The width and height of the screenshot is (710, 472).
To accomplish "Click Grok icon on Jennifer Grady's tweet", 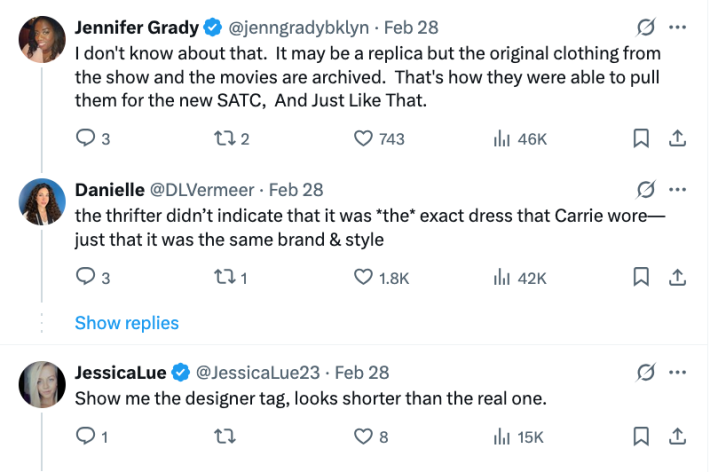I will coord(646,27).
